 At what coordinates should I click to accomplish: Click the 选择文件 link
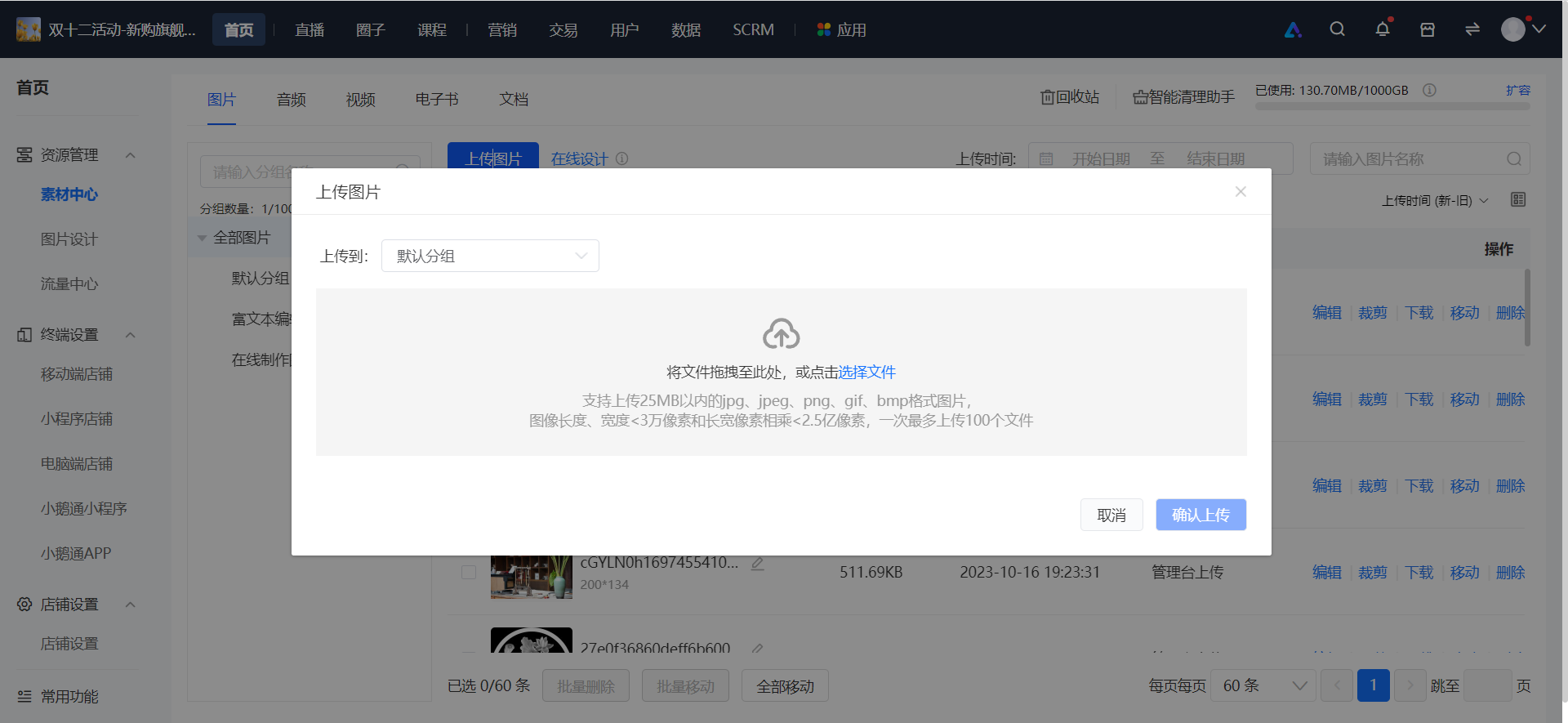tap(867, 373)
